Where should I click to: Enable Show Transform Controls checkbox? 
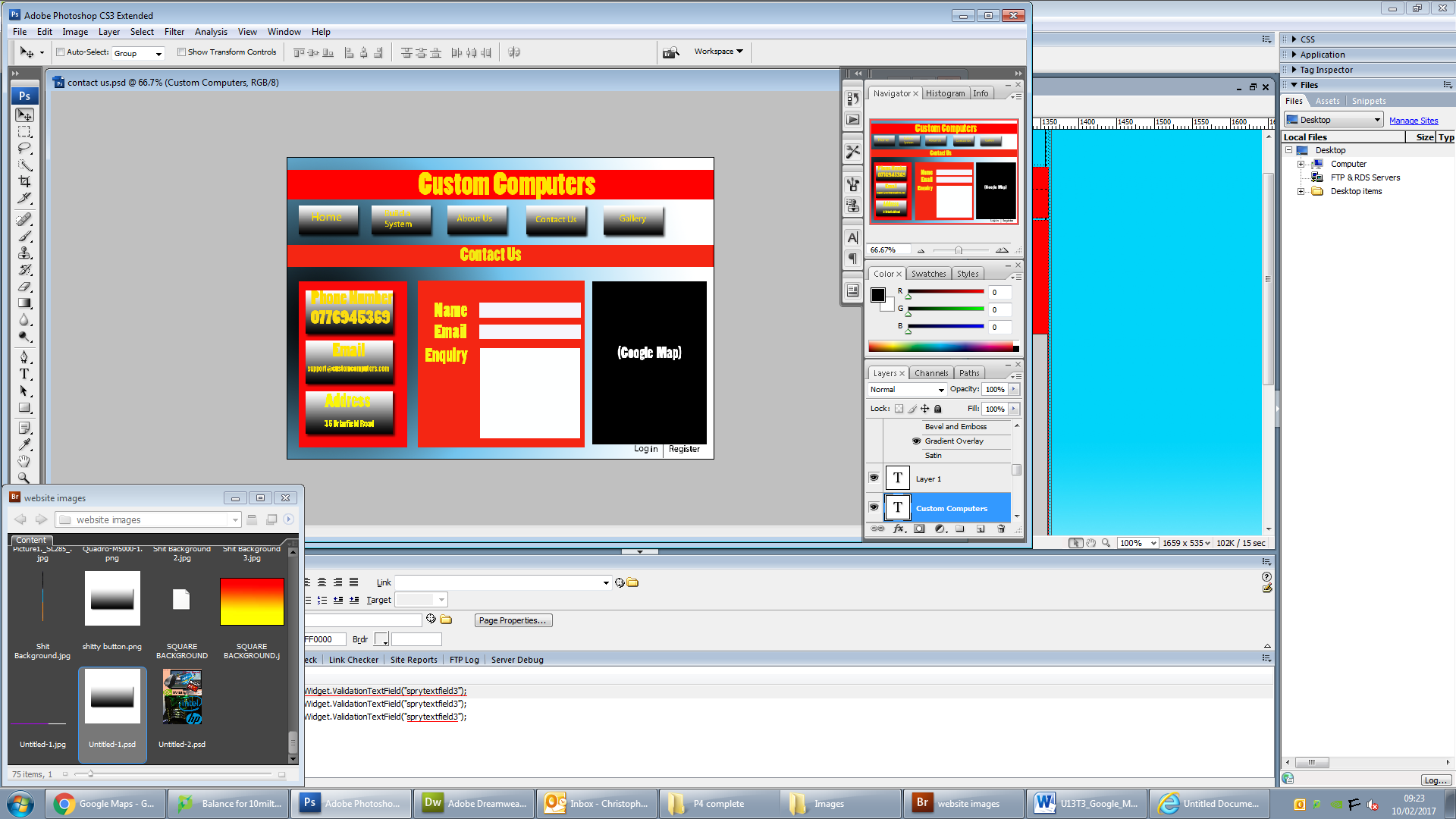coord(181,52)
